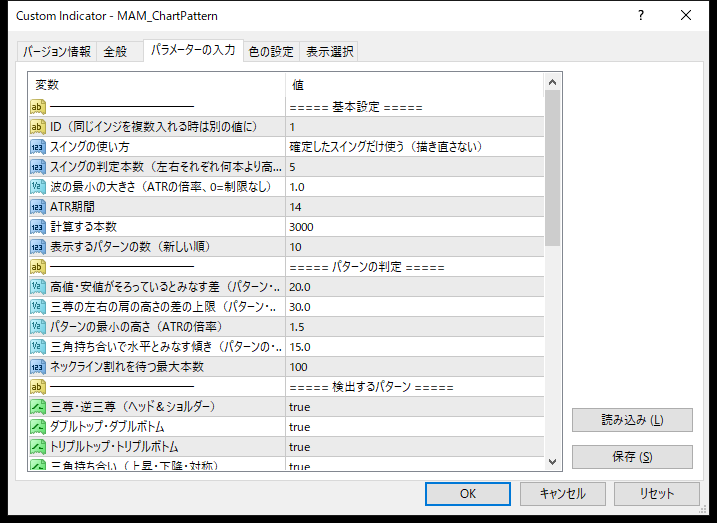Edit the ID value field showing 1
The height and width of the screenshot is (523, 717).
415,127
